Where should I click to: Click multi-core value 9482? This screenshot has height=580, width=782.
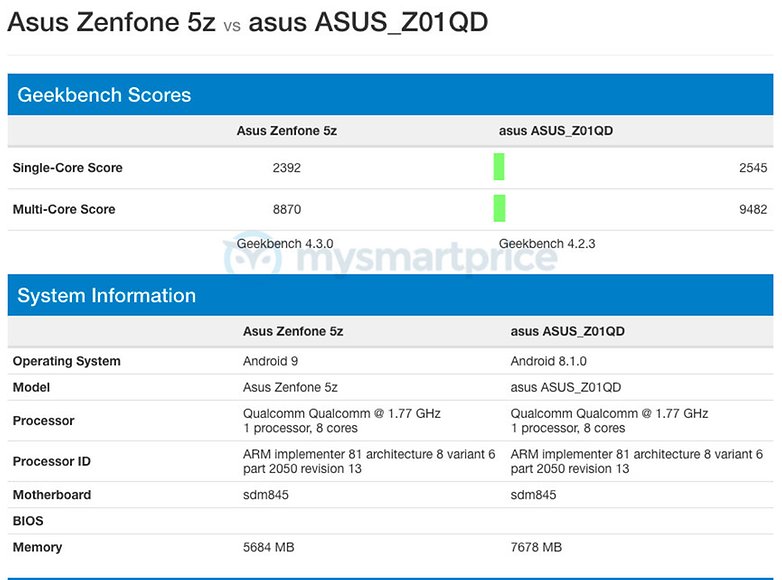pos(753,209)
